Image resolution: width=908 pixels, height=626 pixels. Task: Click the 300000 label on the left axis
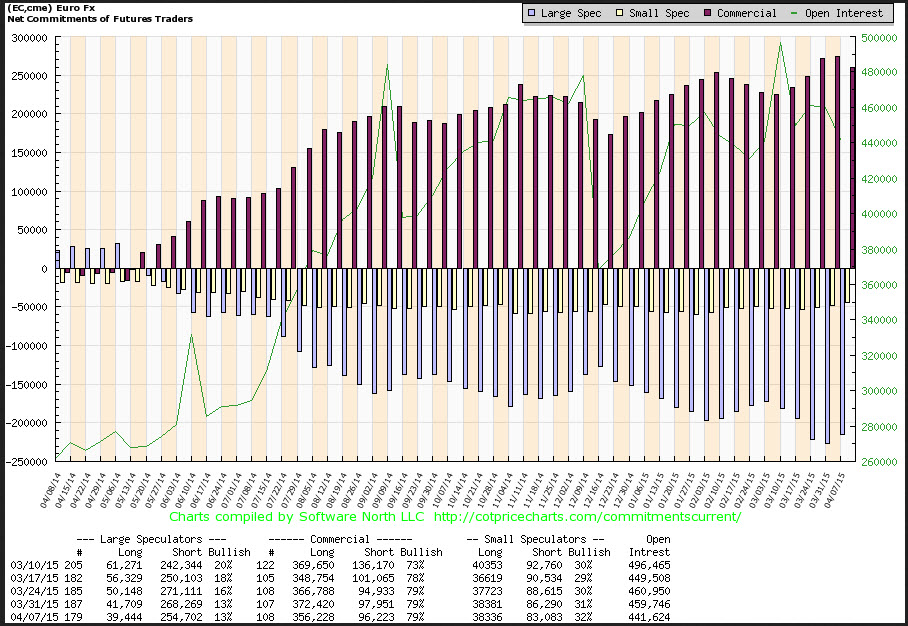coord(28,38)
